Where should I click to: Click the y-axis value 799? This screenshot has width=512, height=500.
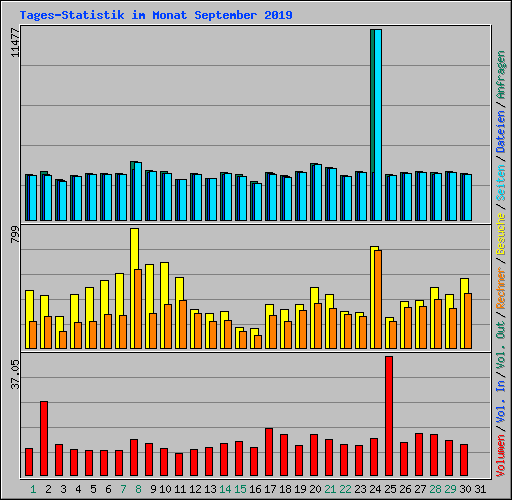tap(15, 234)
